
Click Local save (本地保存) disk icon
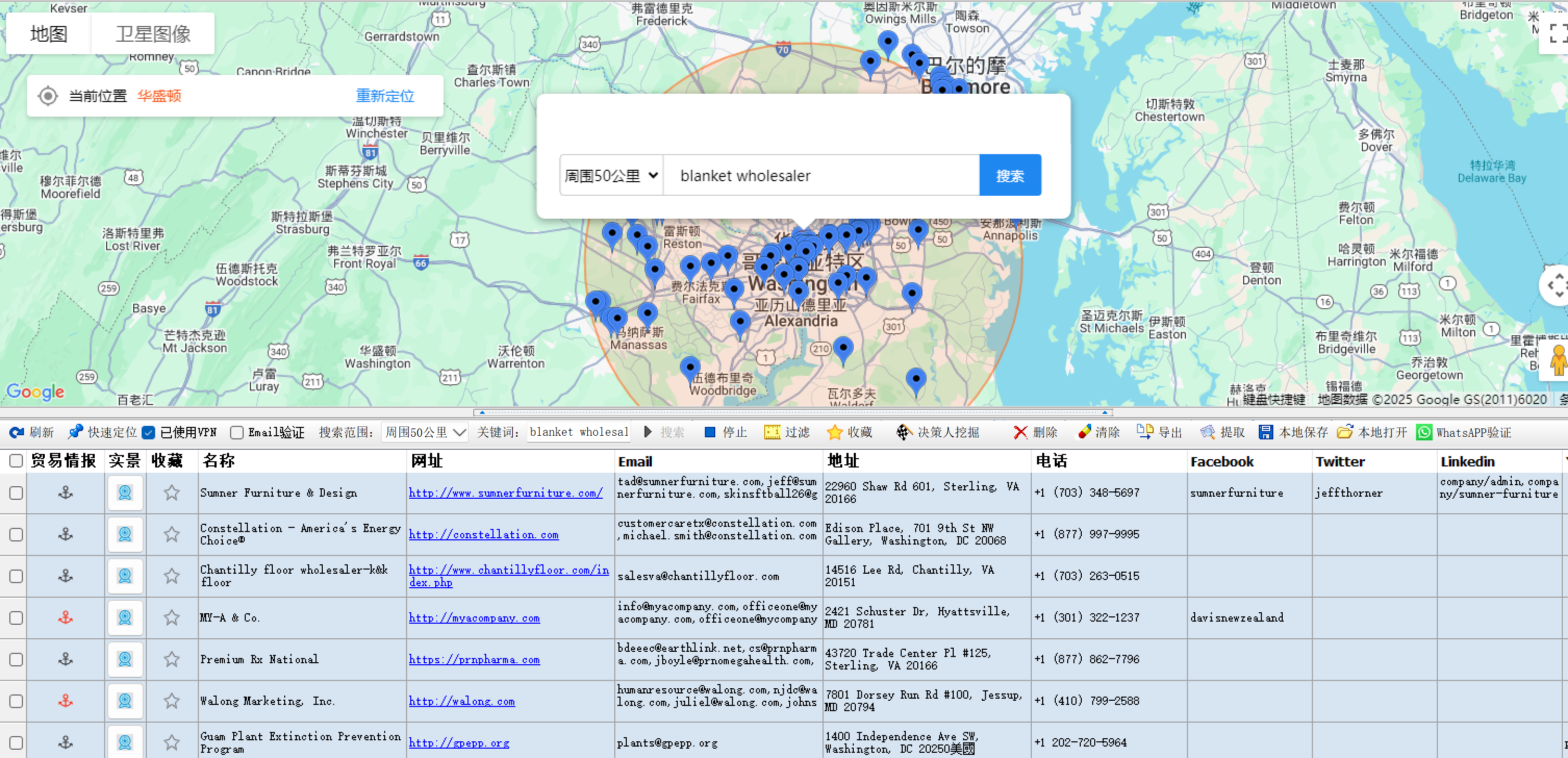coord(1266,432)
